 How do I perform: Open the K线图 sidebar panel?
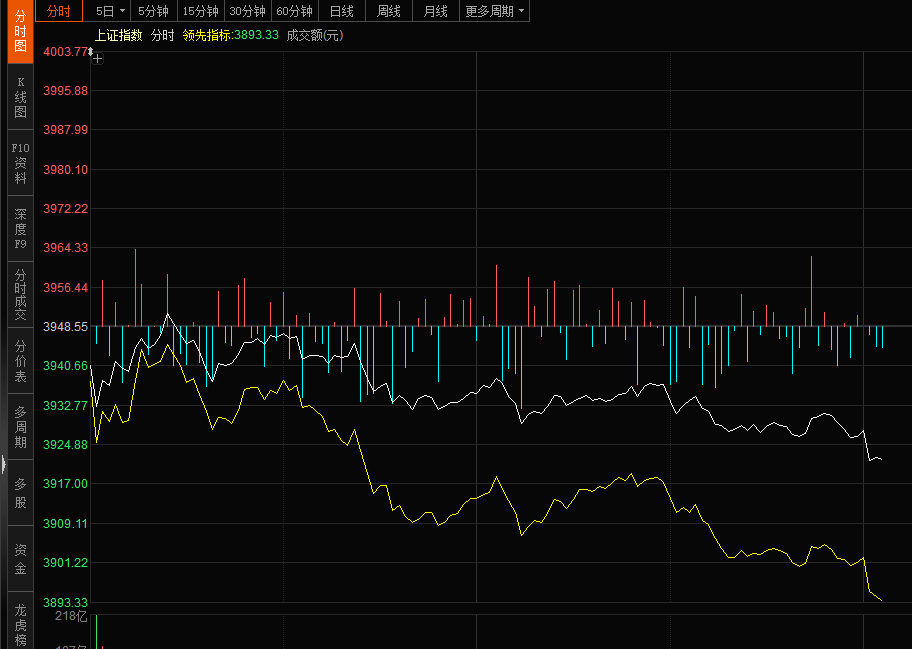pos(20,97)
